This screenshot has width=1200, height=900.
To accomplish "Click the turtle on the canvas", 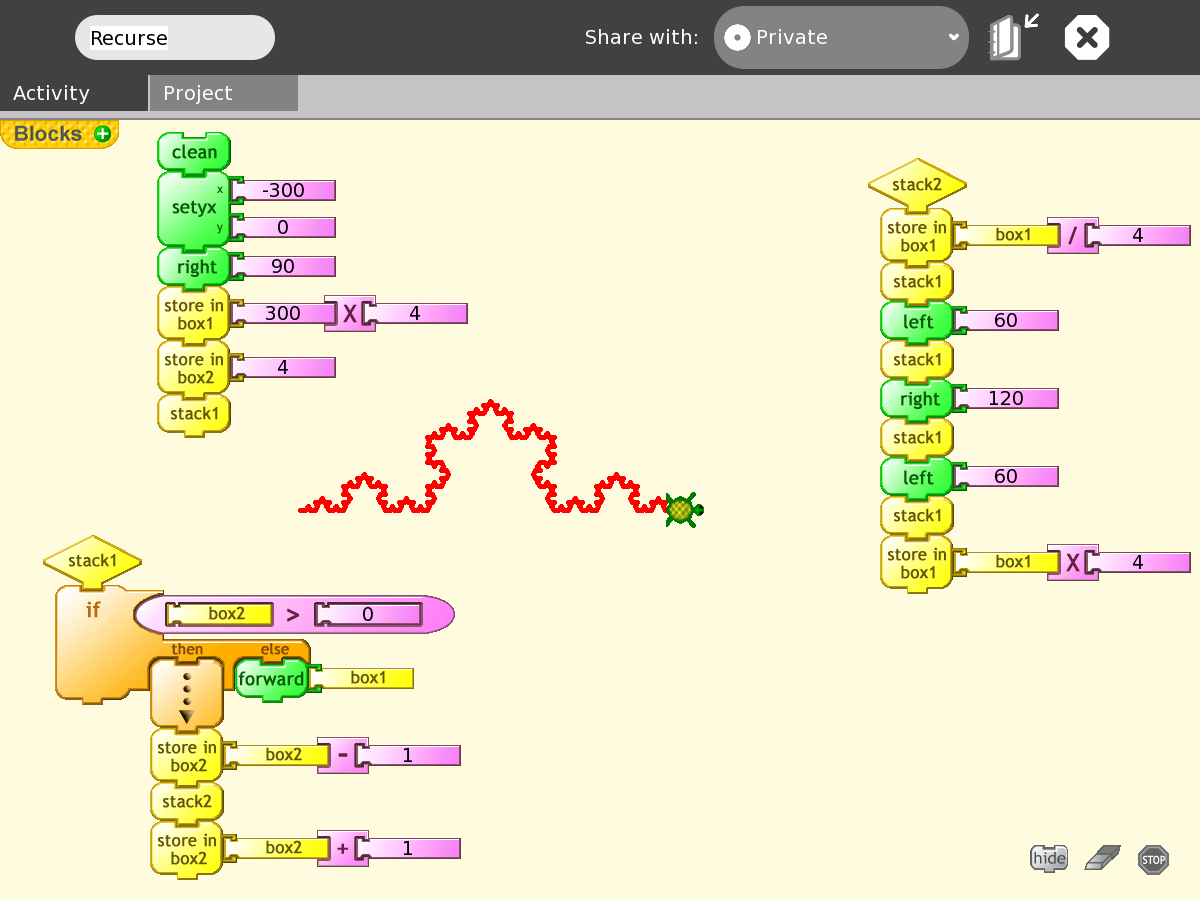I will pos(683,509).
